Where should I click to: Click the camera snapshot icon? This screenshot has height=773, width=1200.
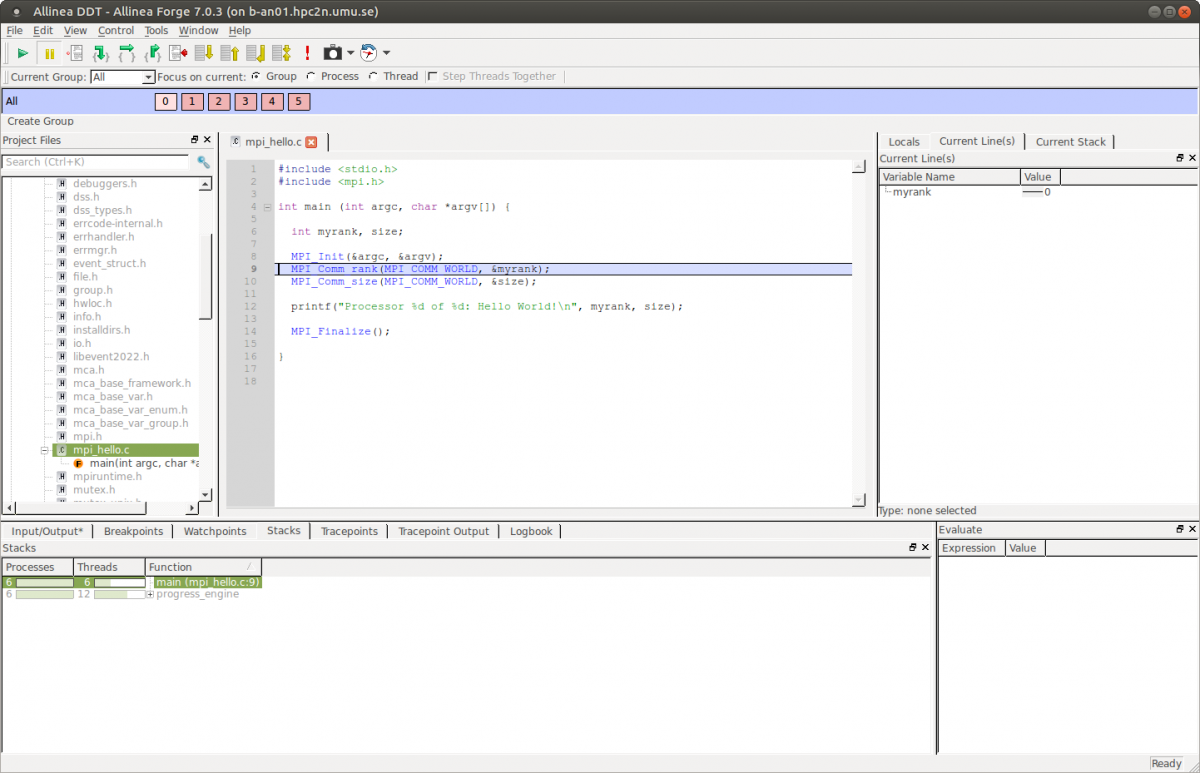coord(333,53)
